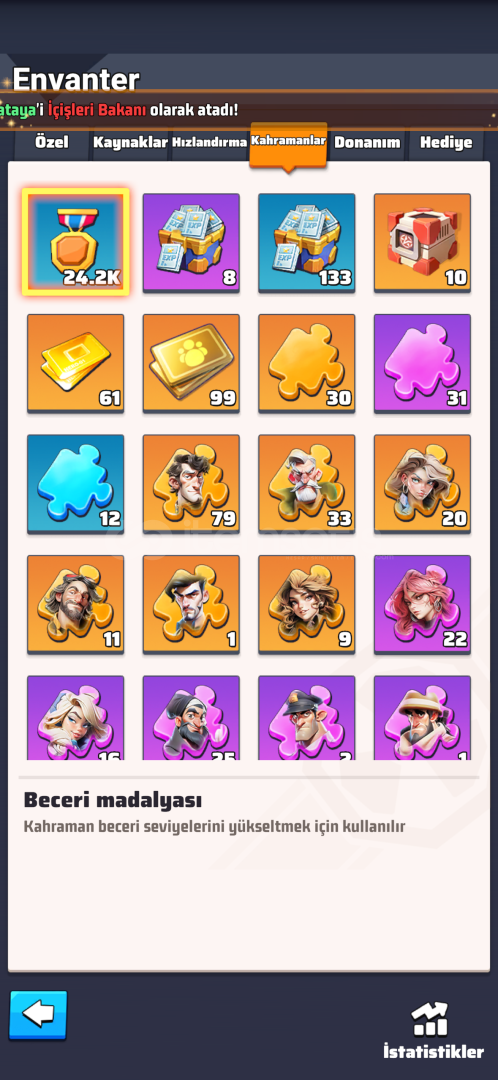Image resolution: width=498 pixels, height=1080 pixels.
Task: Select the blue EXP chest with 133
Action: pyautogui.click(x=307, y=242)
